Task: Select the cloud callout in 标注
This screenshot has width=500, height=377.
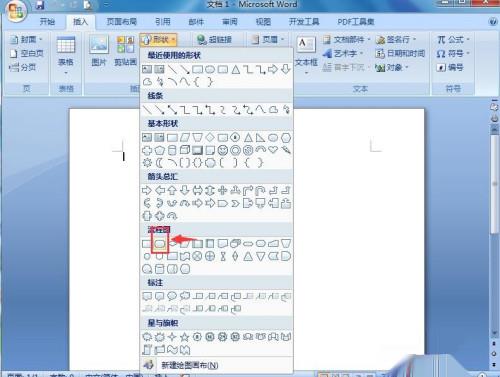Action: point(185,296)
